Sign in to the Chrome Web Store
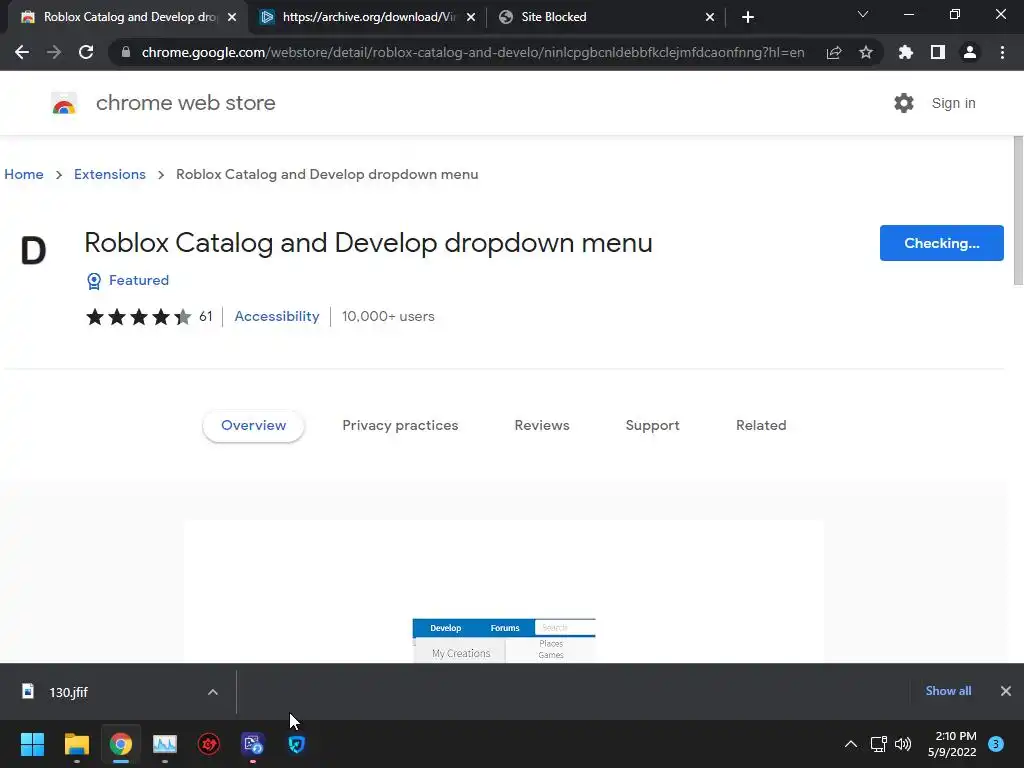 pos(953,103)
